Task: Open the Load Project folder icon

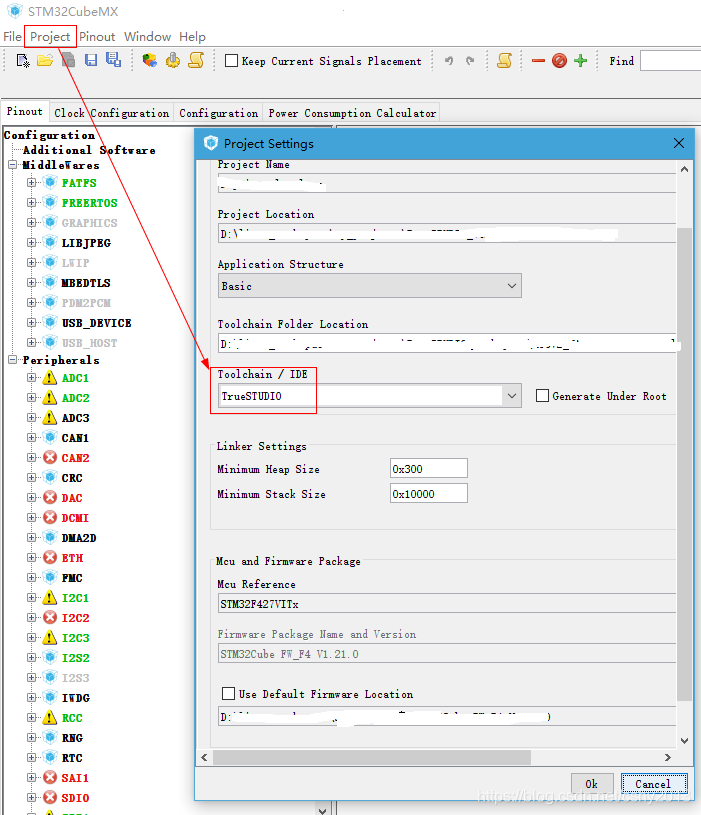Action: [45, 61]
